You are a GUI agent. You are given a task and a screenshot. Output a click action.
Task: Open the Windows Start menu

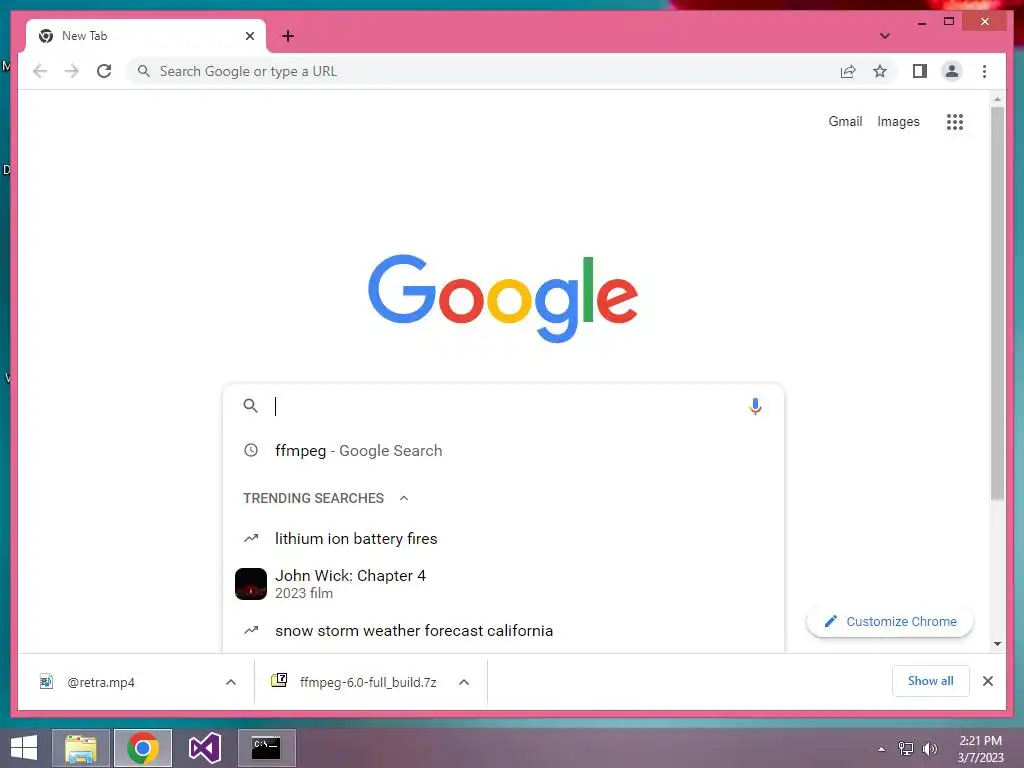point(24,748)
